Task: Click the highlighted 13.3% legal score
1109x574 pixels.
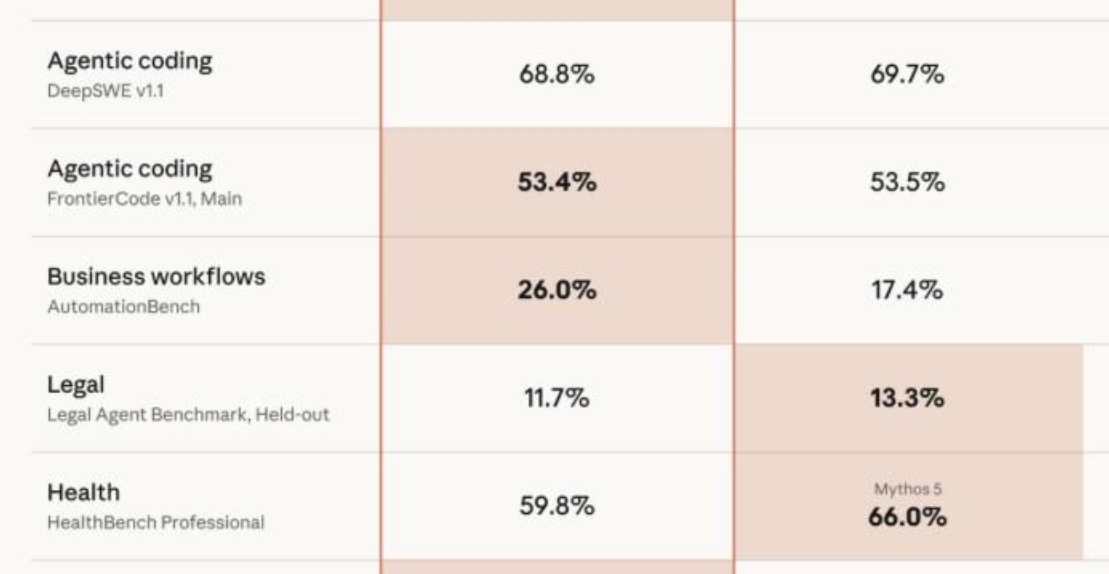Action: pyautogui.click(x=907, y=399)
